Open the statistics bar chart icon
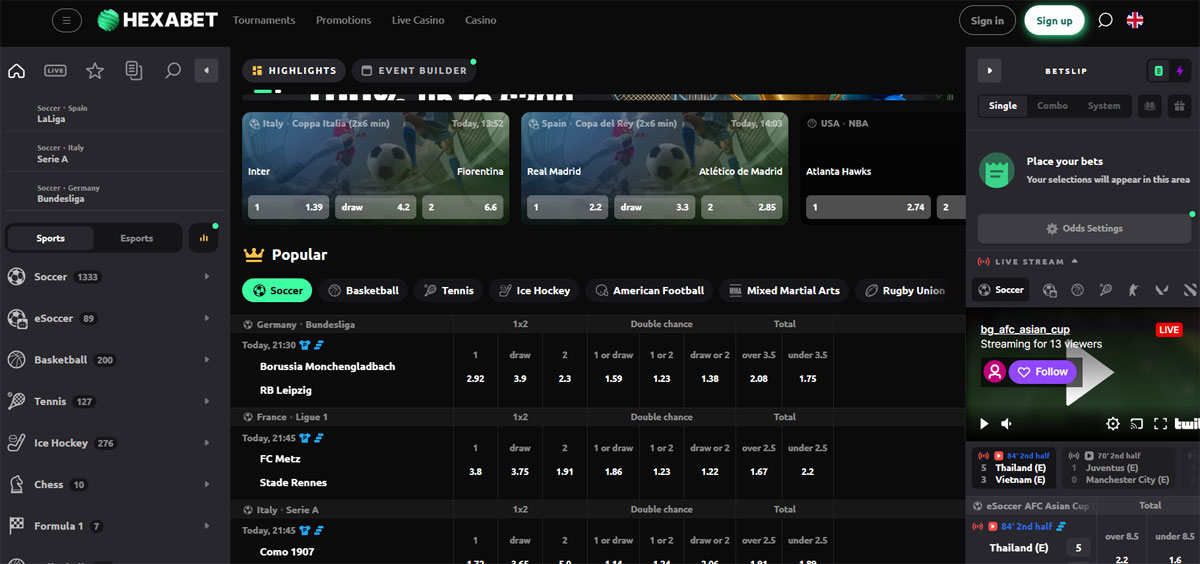The image size is (1200, 564). [x=203, y=238]
